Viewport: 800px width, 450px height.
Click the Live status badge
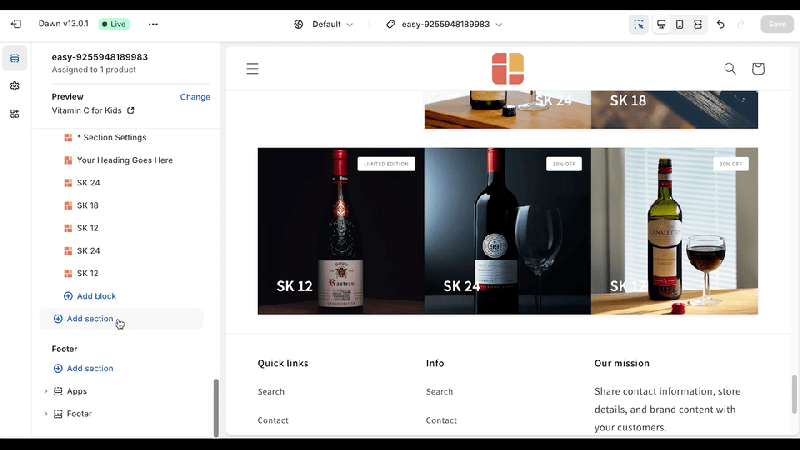pyautogui.click(x=114, y=24)
